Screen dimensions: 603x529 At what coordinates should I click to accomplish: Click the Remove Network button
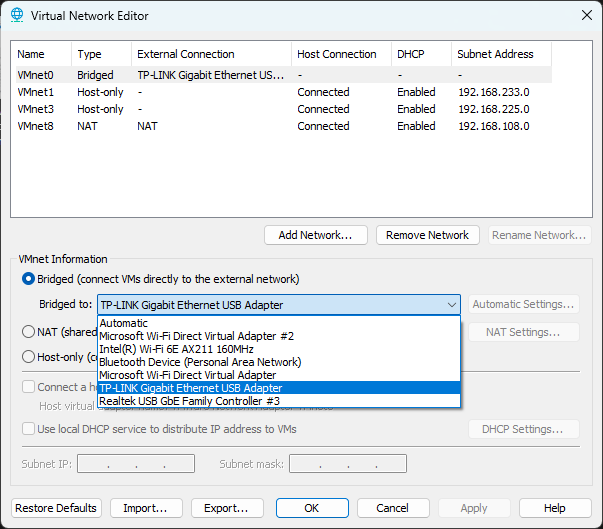(x=428, y=235)
